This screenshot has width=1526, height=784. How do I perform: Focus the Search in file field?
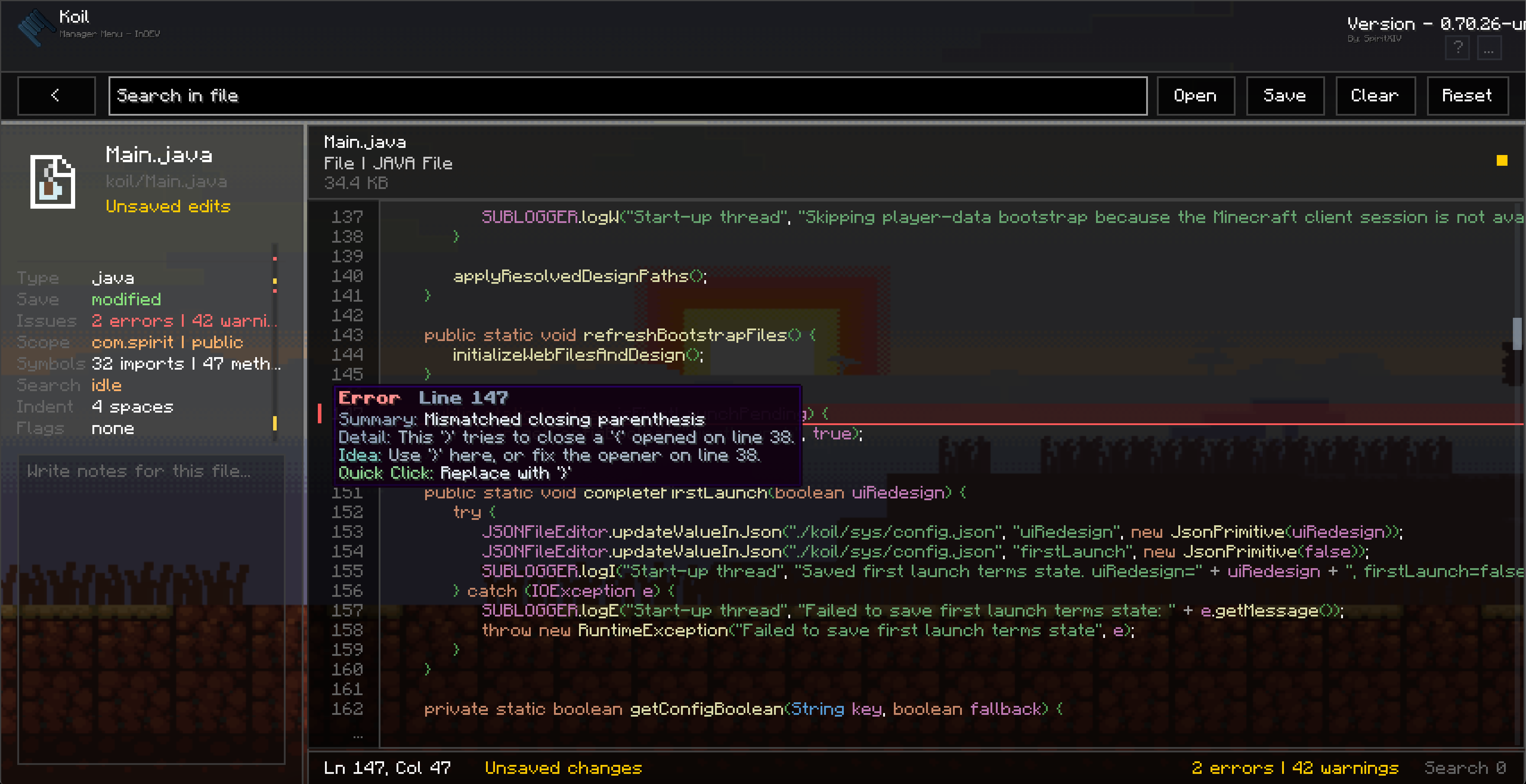tap(628, 95)
